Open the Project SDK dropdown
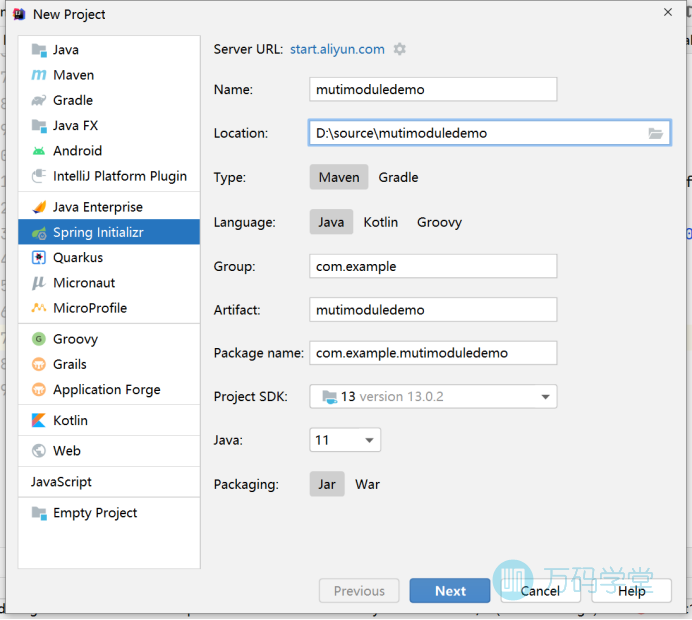Screen dimensions: 692x620 tap(433, 396)
